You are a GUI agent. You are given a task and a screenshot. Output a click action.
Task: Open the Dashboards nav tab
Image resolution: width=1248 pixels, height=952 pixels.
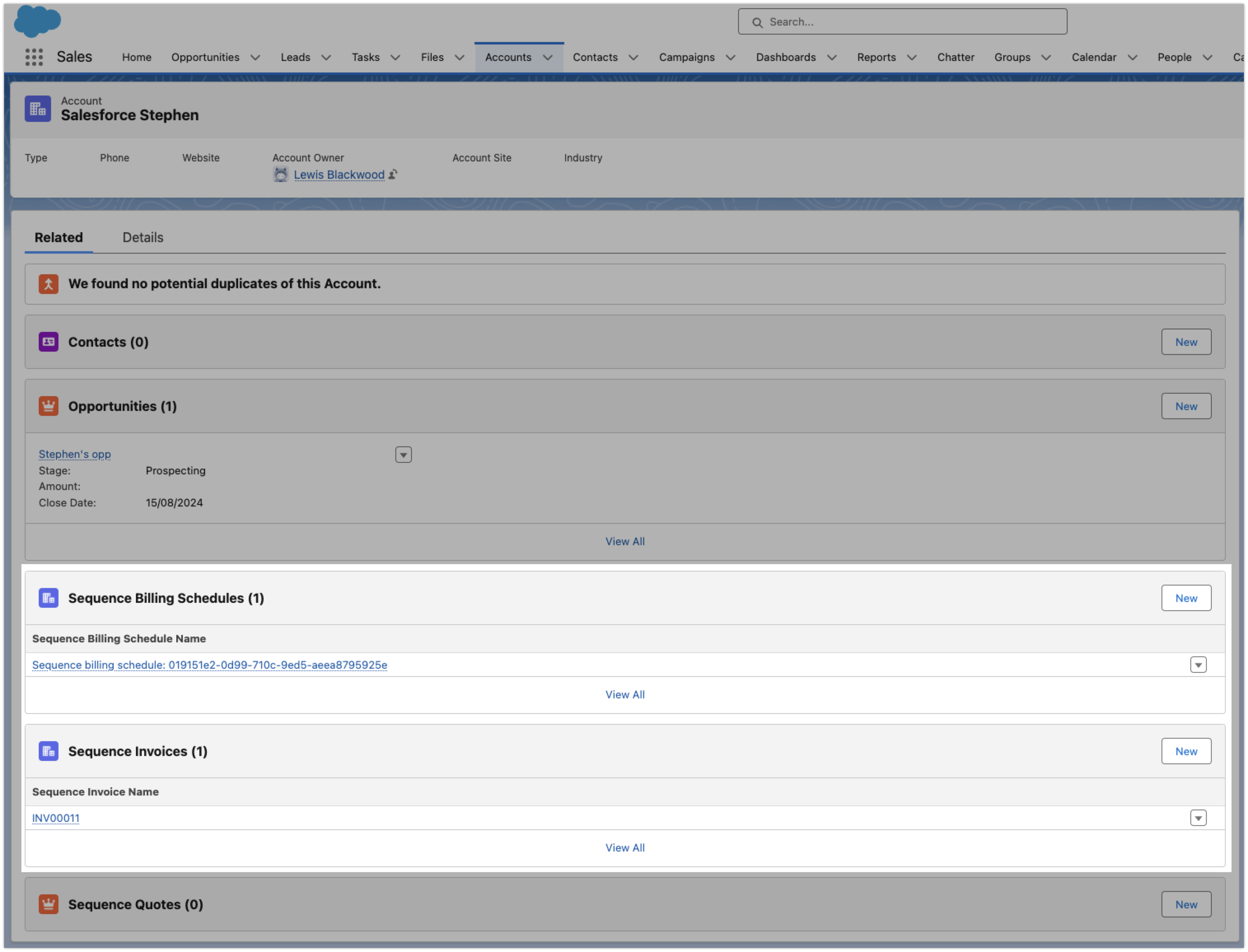[x=786, y=57]
